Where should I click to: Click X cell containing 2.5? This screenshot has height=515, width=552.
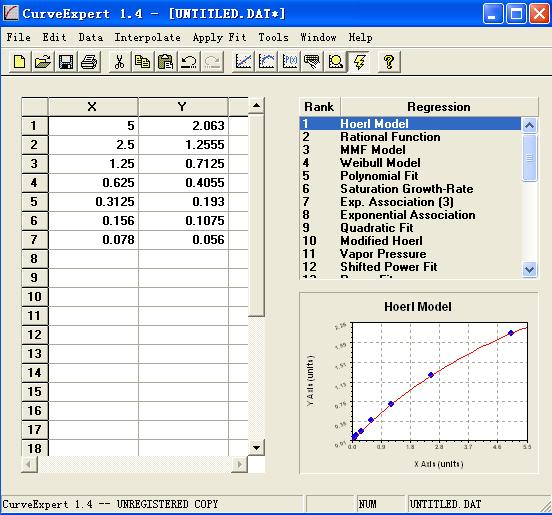pyautogui.click(x=93, y=145)
